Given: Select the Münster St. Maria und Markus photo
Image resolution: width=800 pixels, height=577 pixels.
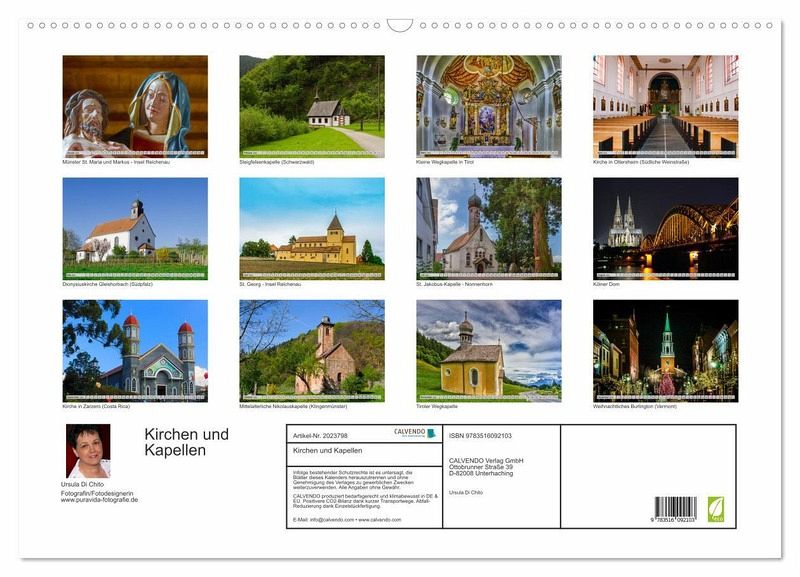Looking at the screenshot, I should click(x=135, y=106).
